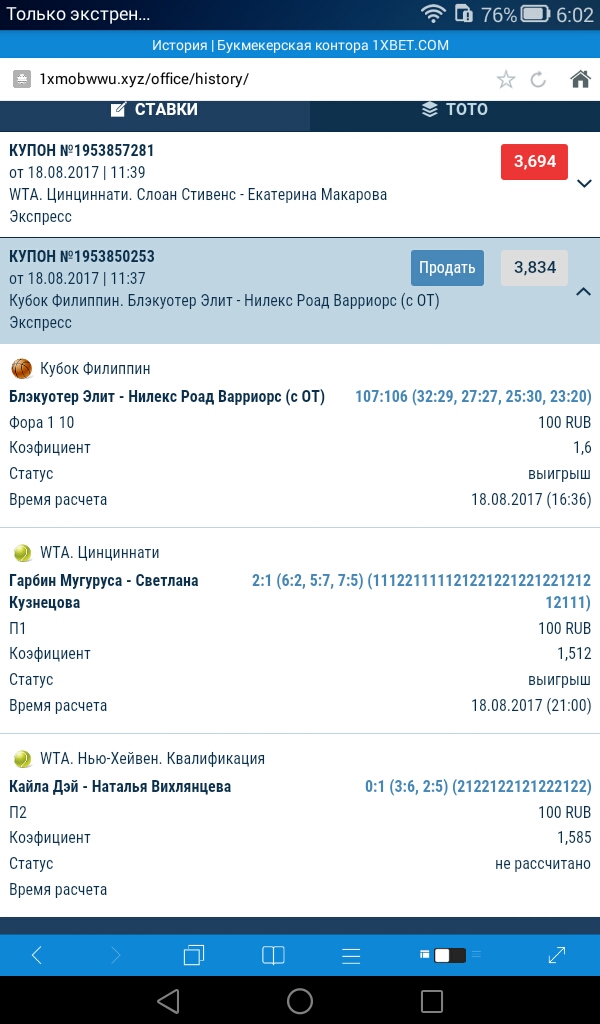
Task: Enter fullscreen with expand arrows icon
Action: pyautogui.click(x=557, y=955)
